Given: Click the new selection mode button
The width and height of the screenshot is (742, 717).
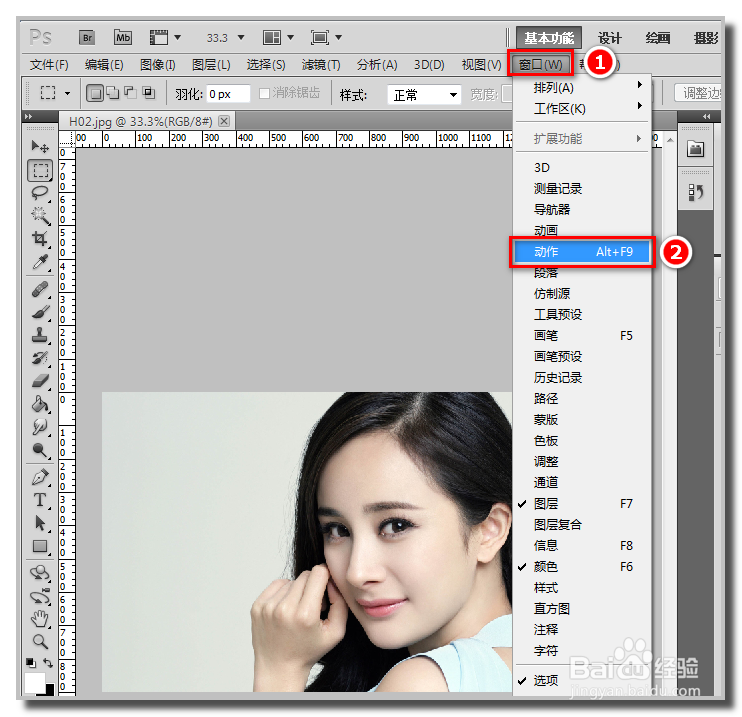Looking at the screenshot, I should 95,93.
